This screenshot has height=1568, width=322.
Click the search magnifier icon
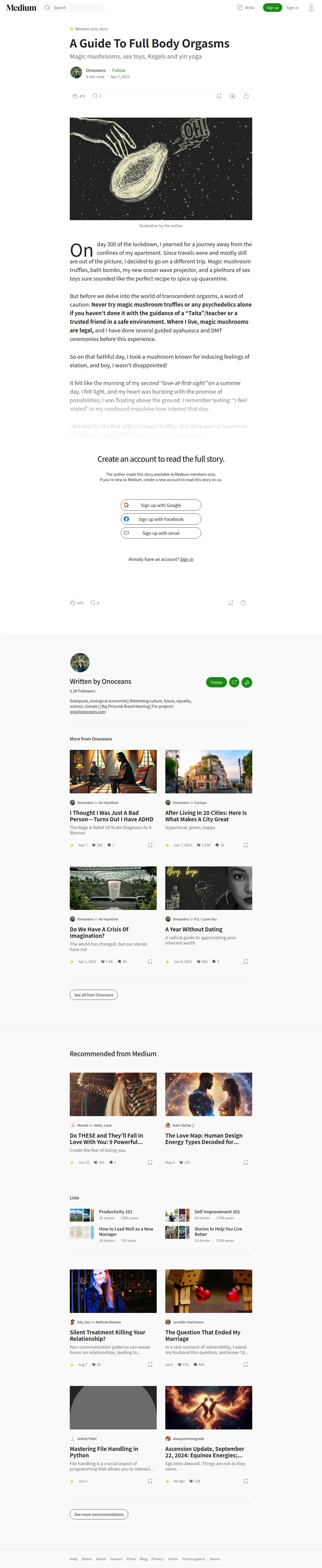tap(47, 8)
